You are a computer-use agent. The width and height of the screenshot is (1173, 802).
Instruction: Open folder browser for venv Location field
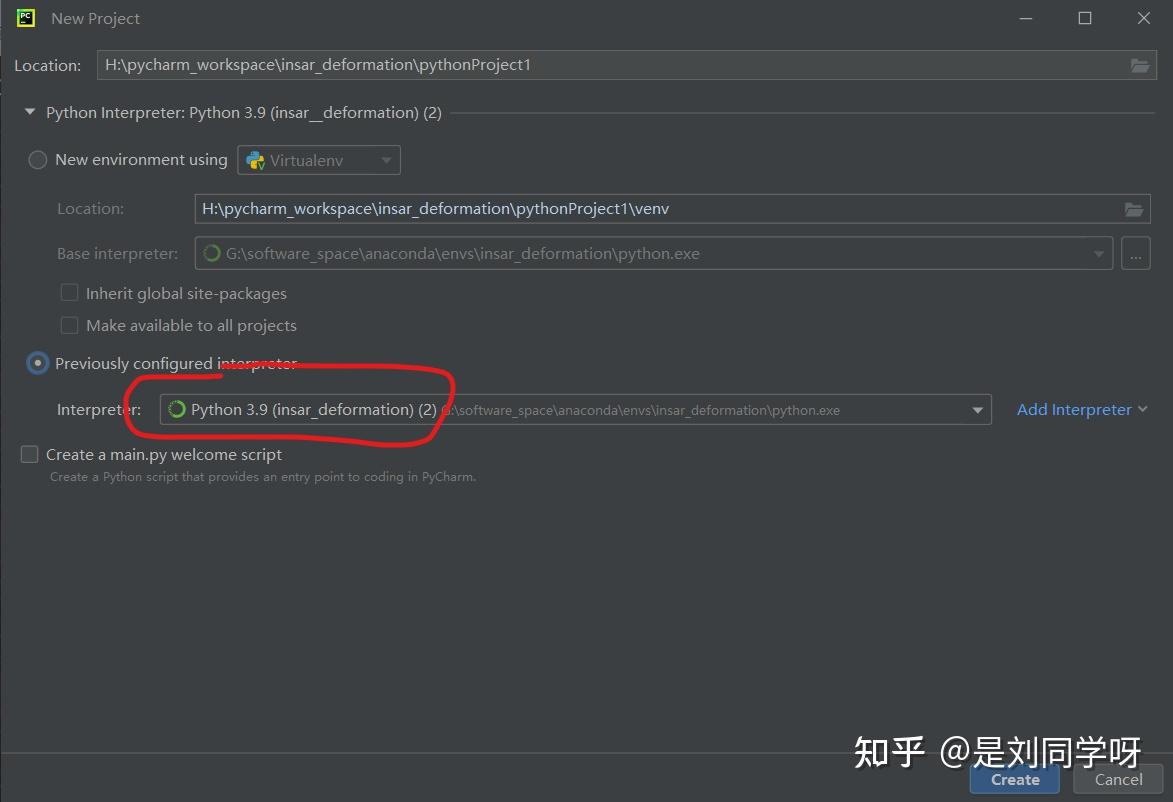point(1135,209)
